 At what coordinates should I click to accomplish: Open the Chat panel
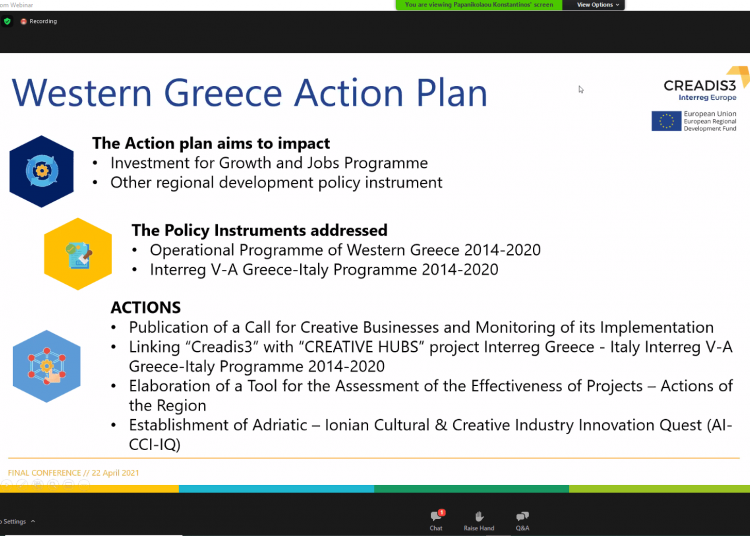[x=436, y=518]
